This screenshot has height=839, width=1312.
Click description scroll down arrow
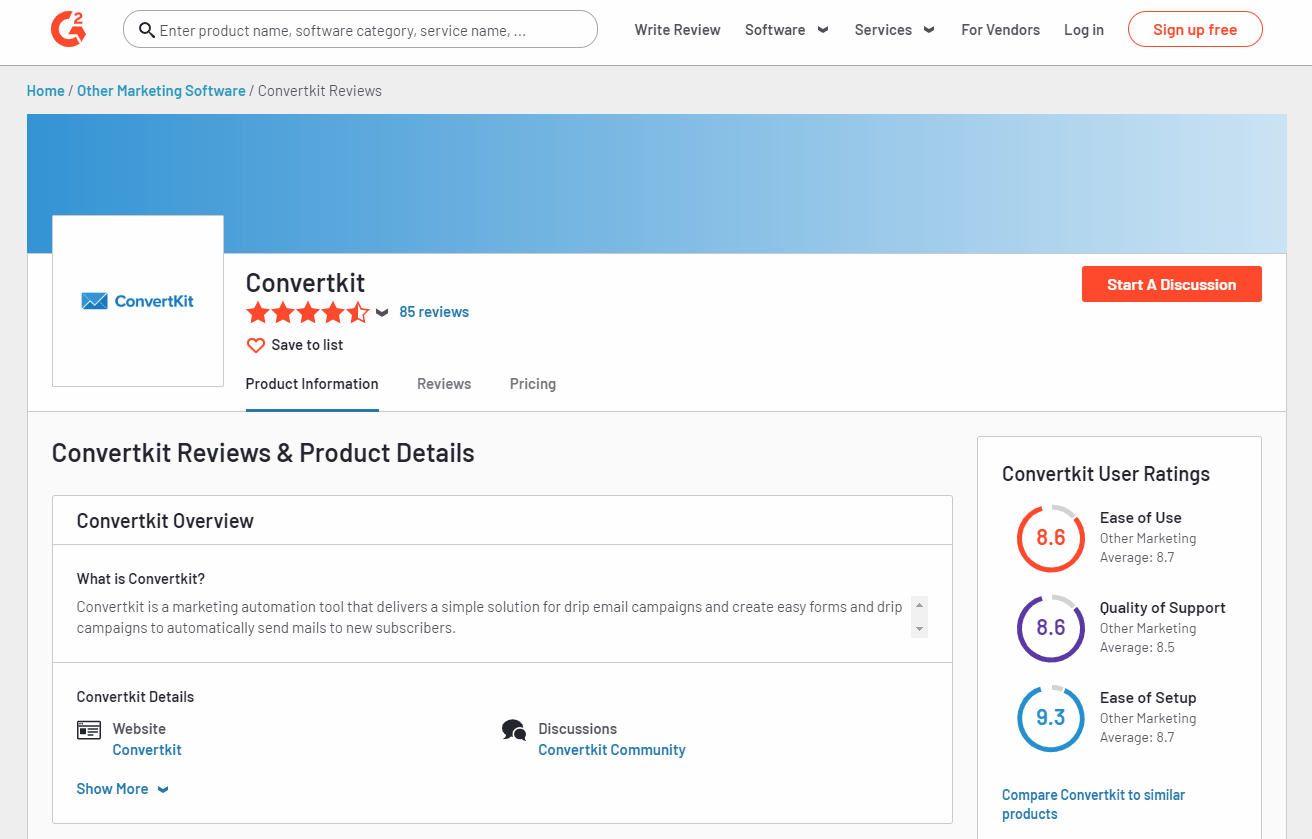tap(919, 628)
